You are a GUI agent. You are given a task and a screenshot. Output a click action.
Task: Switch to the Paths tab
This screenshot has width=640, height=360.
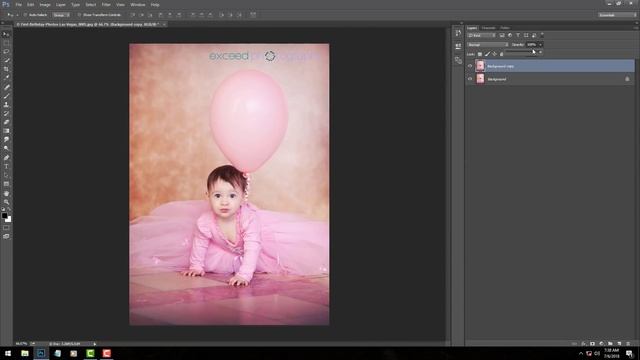click(505, 28)
